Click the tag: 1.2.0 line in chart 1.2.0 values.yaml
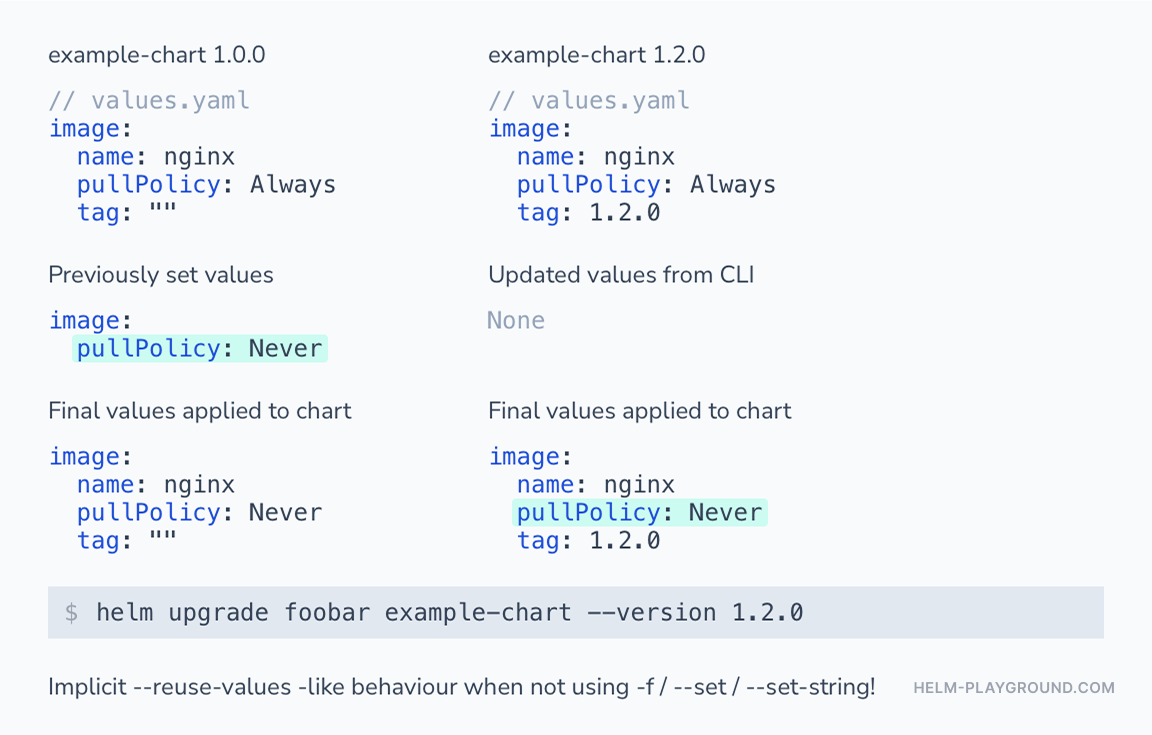Image resolution: width=1152 pixels, height=735 pixels. click(588, 212)
